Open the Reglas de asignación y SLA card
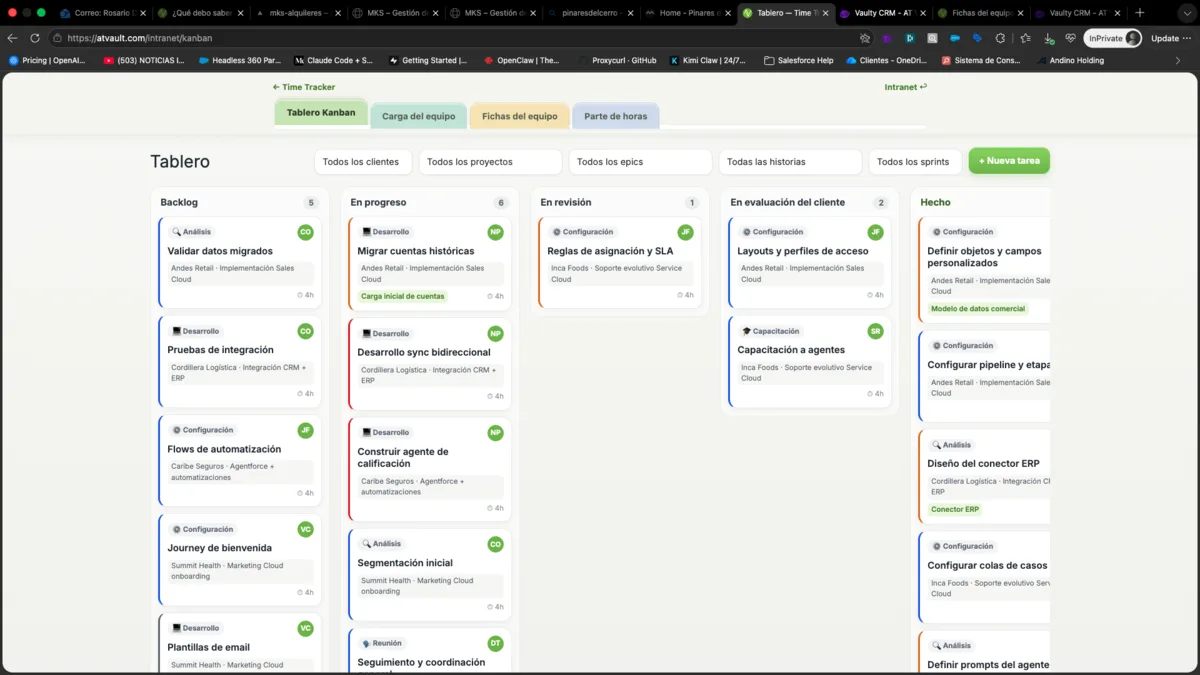 click(620, 263)
